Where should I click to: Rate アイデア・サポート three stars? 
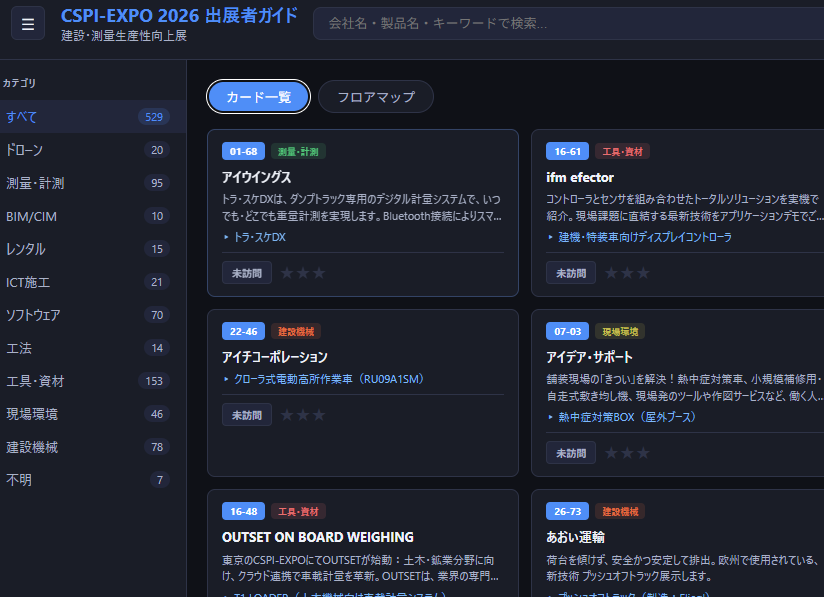point(643,453)
